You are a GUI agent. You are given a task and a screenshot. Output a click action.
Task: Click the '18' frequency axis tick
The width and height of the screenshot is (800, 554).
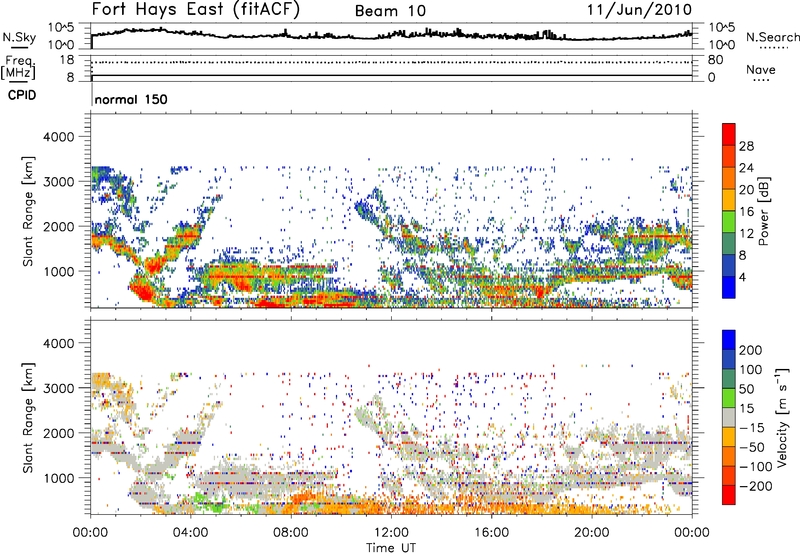click(x=67, y=60)
